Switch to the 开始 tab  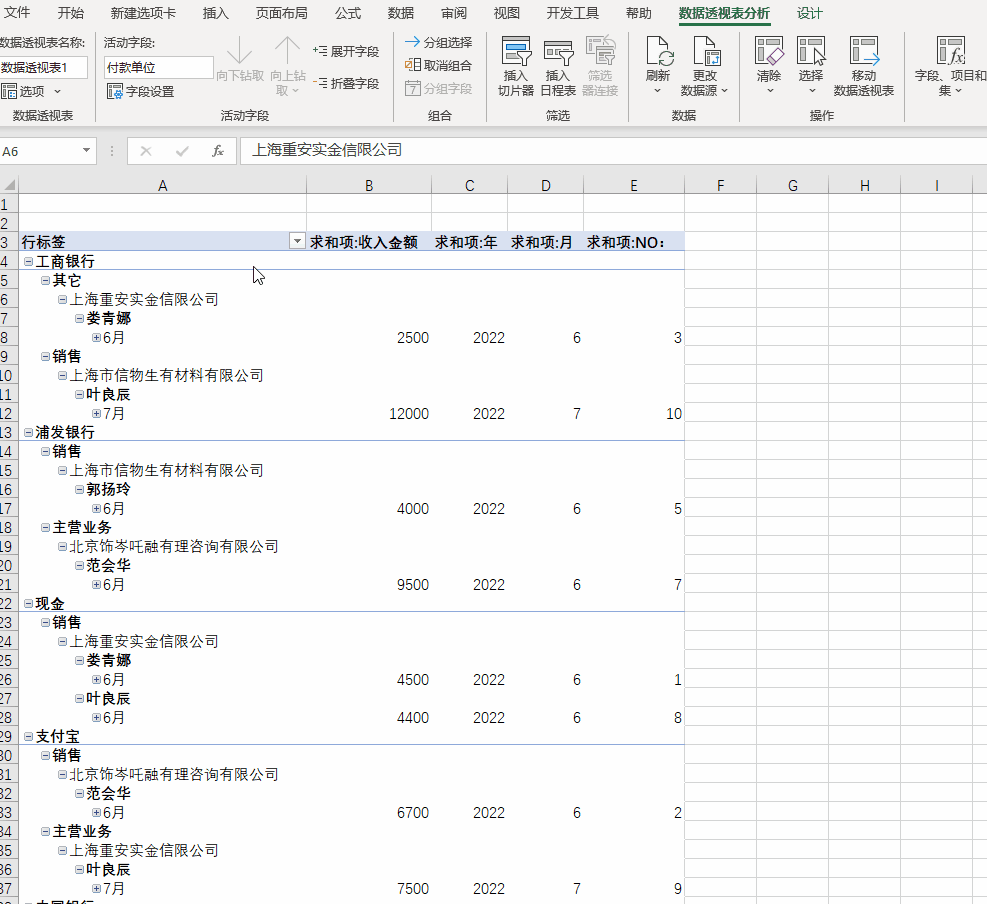point(70,13)
